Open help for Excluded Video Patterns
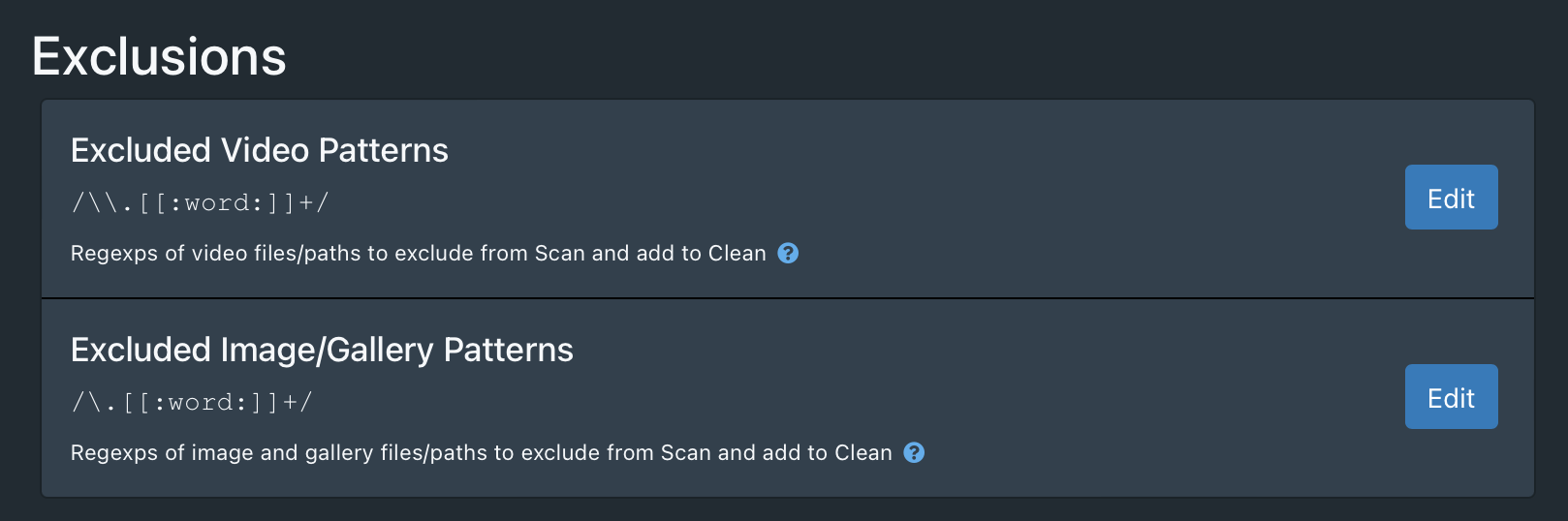 click(x=788, y=253)
